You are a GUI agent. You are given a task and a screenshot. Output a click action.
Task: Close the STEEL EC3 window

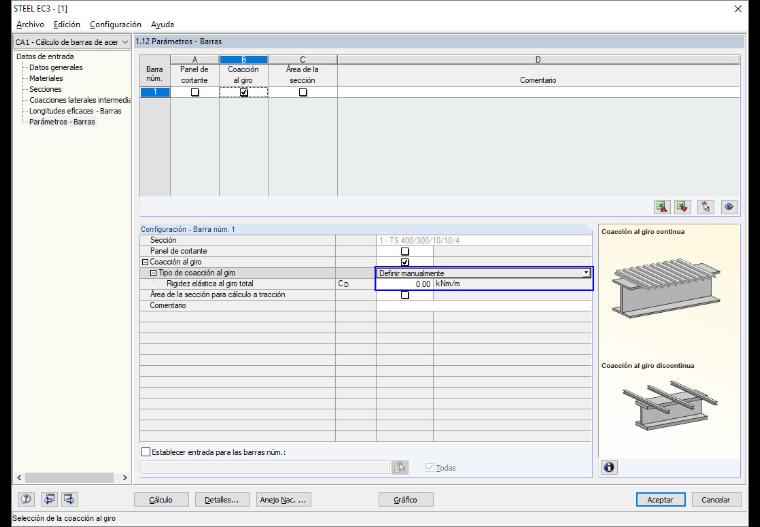738,9
